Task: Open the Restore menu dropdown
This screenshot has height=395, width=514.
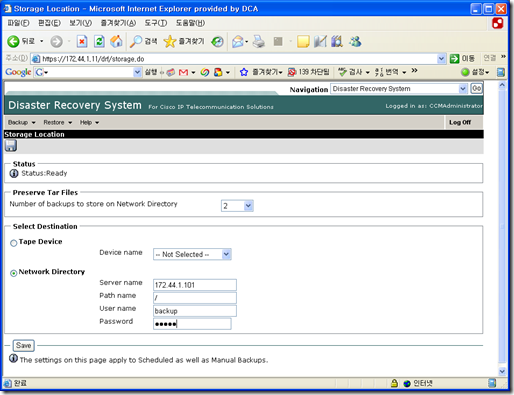Action: [x=58, y=122]
